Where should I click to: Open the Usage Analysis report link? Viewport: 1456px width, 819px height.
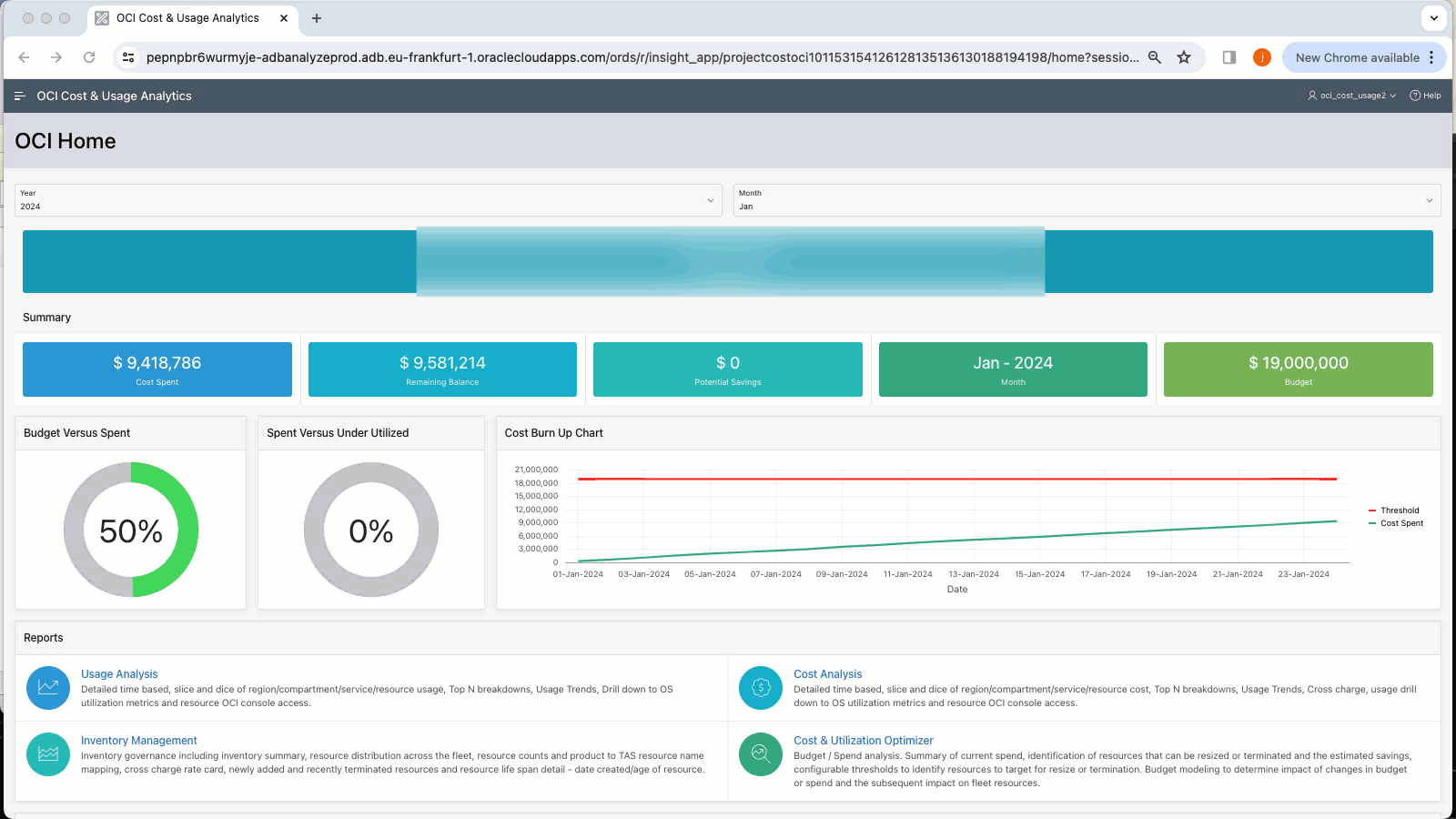coord(119,673)
